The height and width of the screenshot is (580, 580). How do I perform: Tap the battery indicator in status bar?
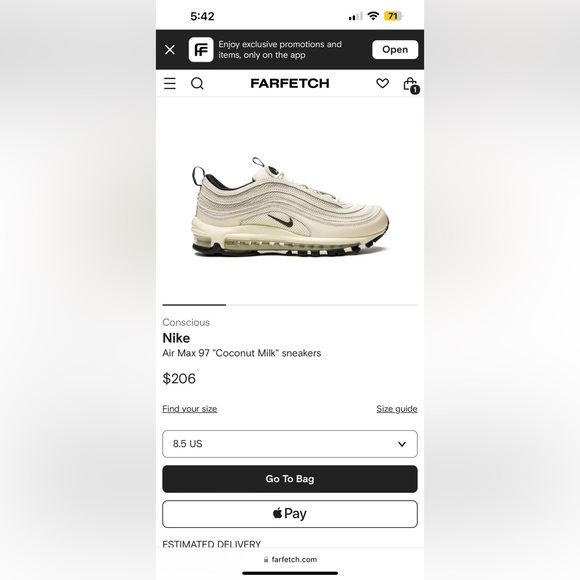[394, 16]
